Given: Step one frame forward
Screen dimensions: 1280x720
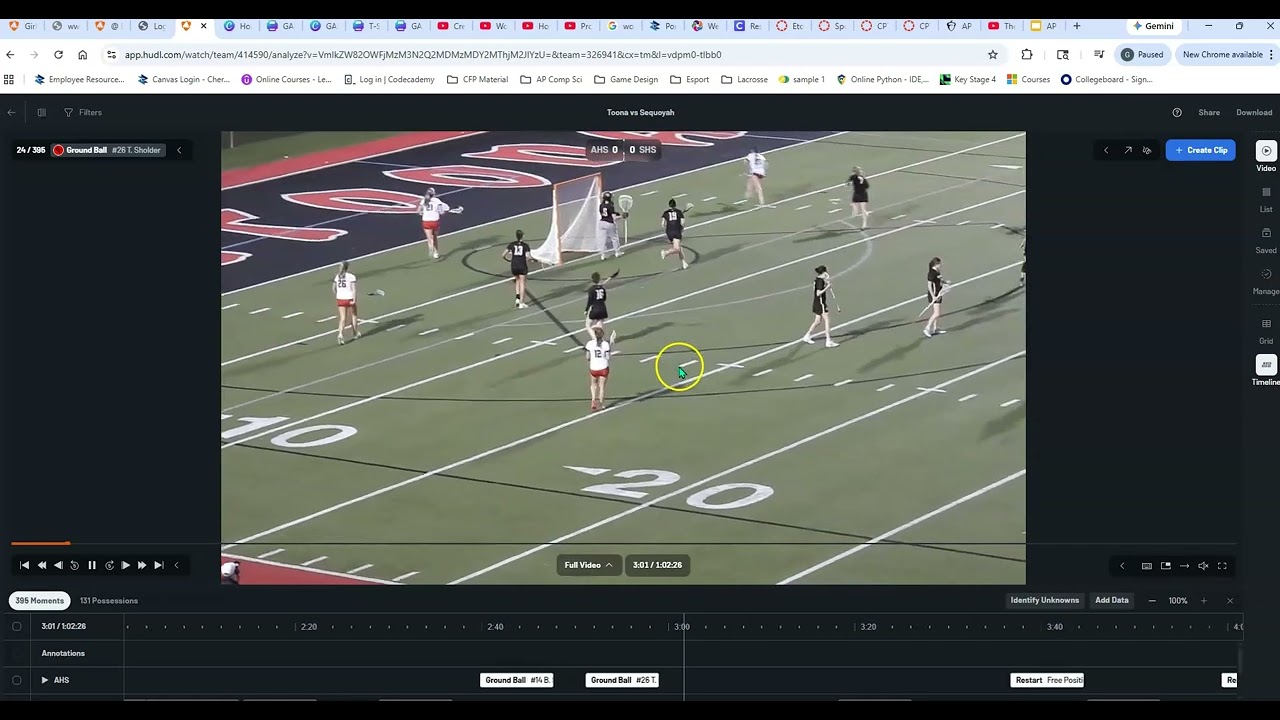Looking at the screenshot, I should (125, 565).
